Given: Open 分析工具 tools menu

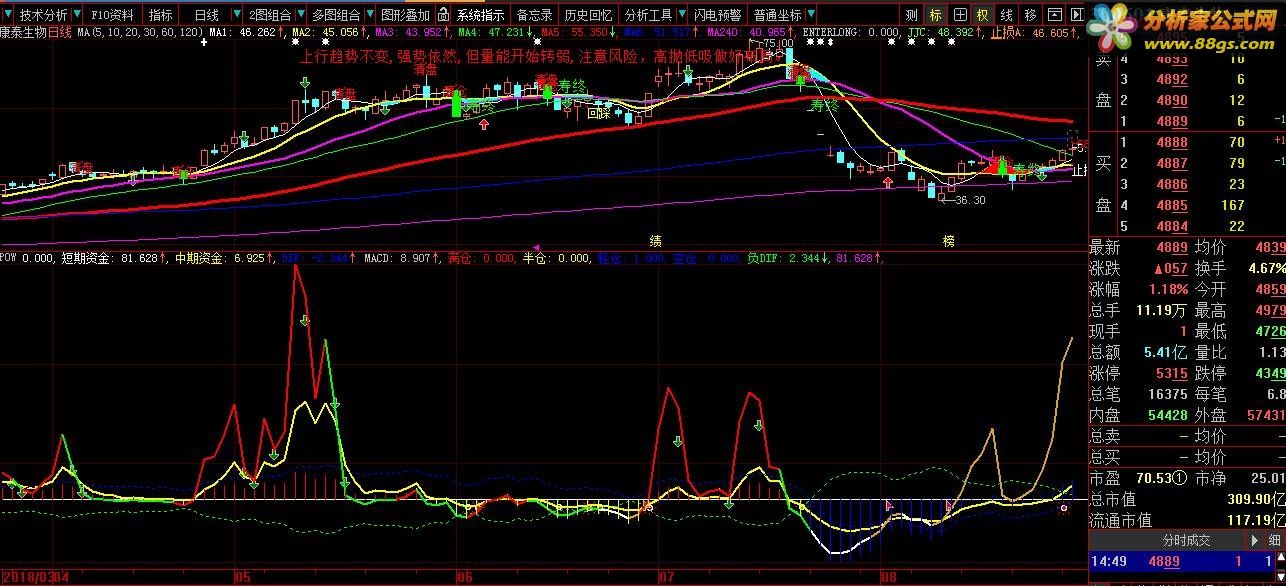Looking at the screenshot, I should point(648,15).
